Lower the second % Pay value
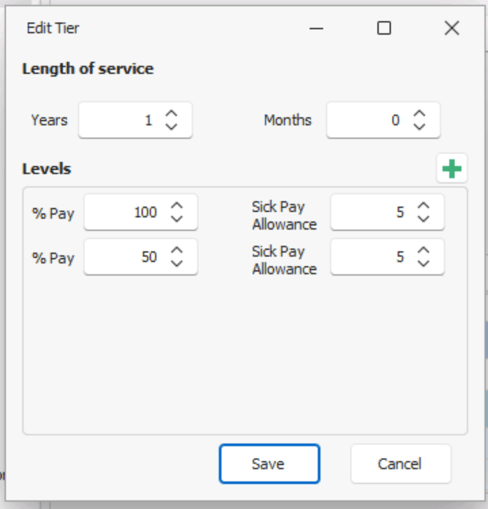This screenshot has height=509, width=488. point(177,263)
